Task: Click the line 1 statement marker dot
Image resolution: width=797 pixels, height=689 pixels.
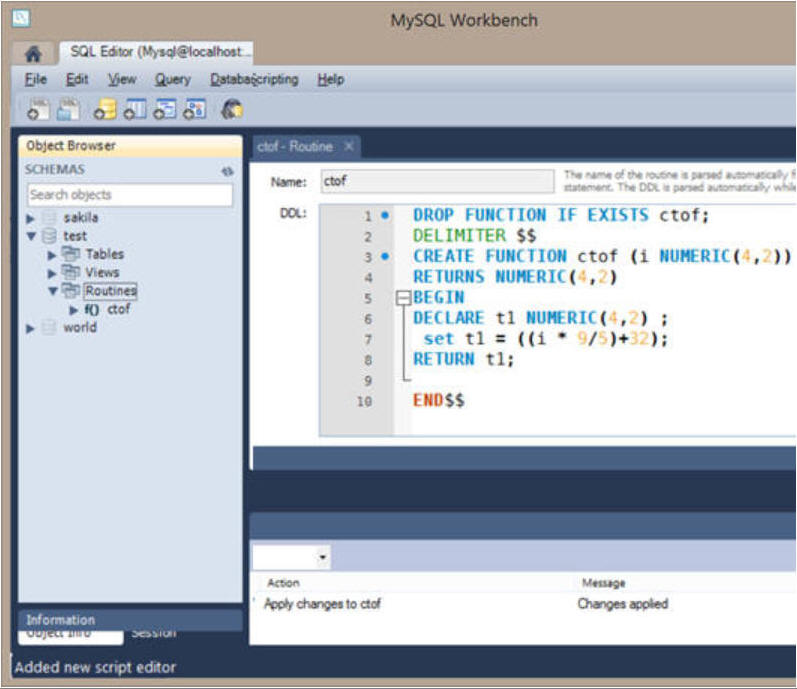Action: pos(385,215)
